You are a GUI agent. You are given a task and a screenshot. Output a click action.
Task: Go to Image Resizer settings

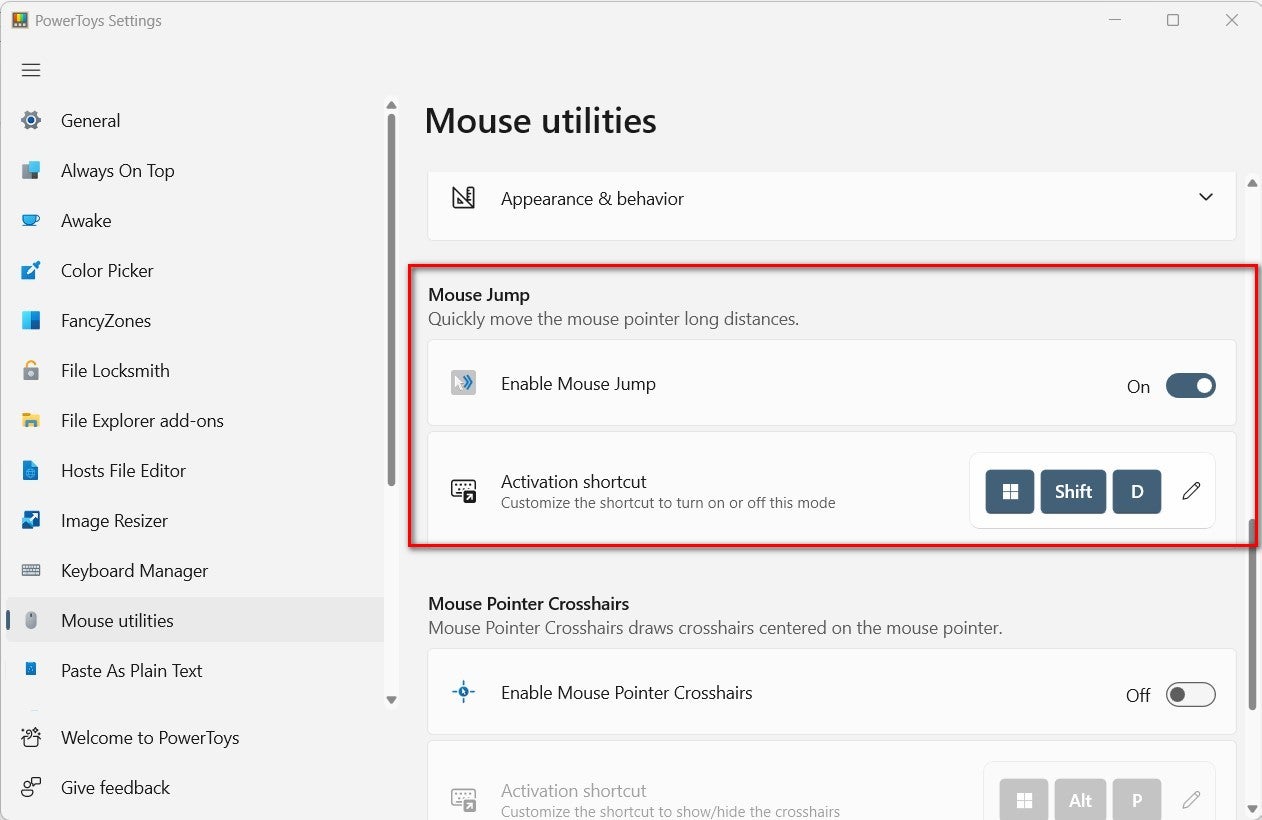(x=195, y=520)
